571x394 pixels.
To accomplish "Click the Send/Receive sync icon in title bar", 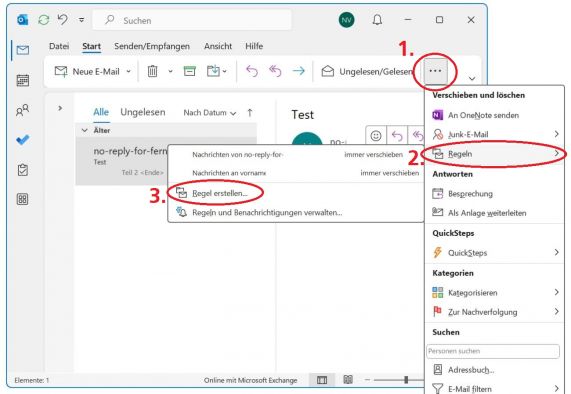I will 44,20.
